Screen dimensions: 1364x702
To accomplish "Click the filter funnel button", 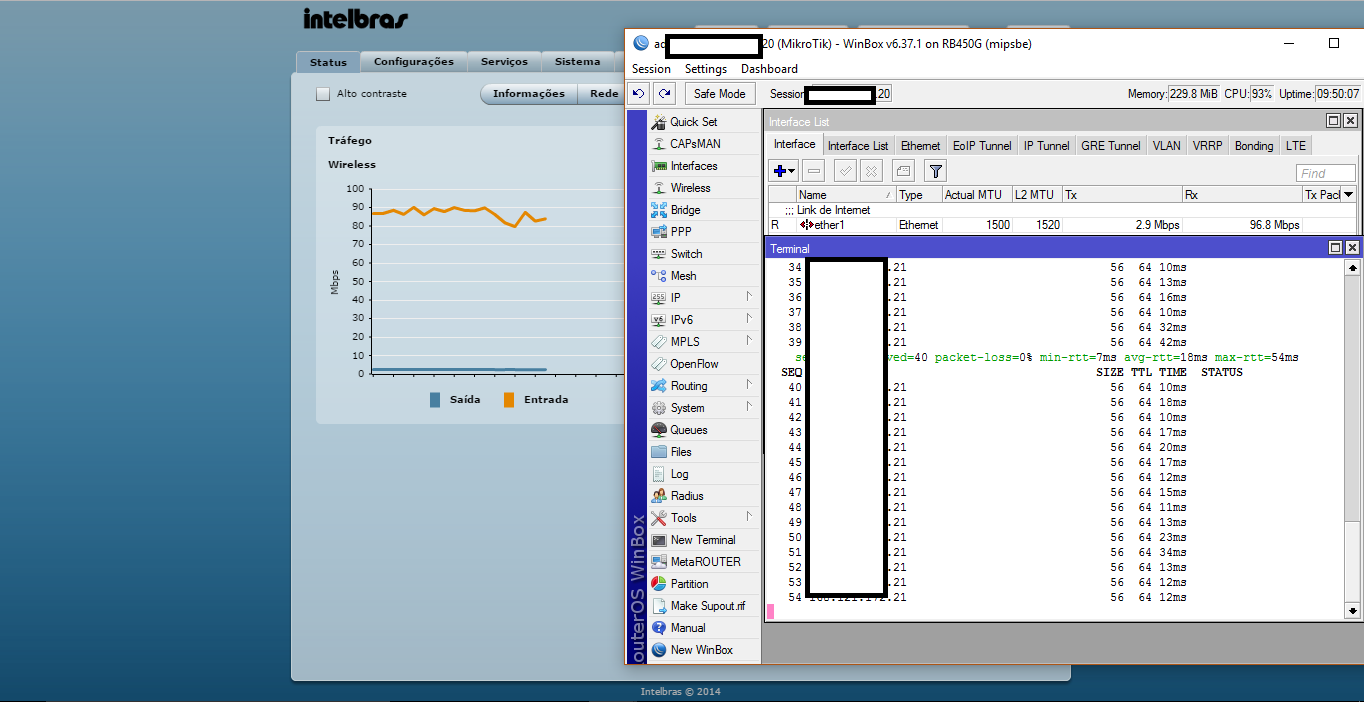I will pos(935,171).
